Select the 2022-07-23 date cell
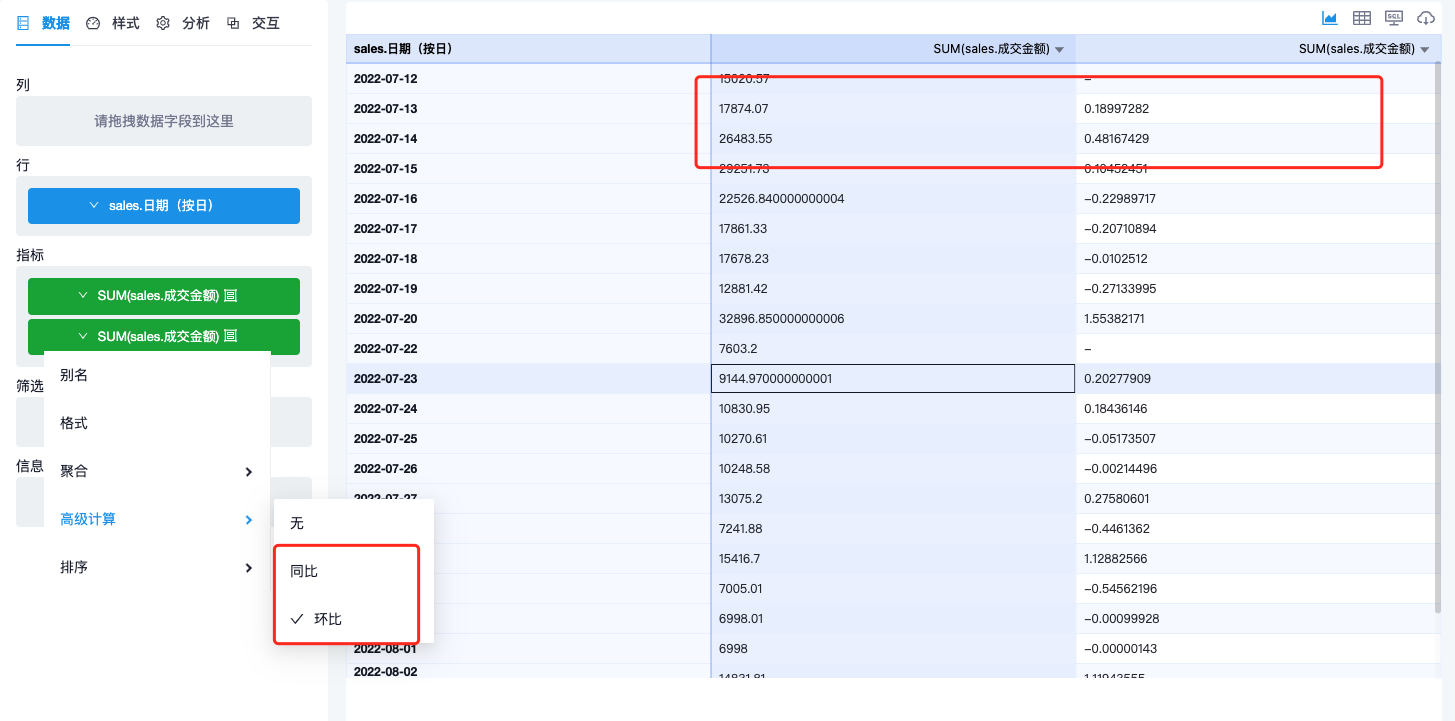Screen dimensions: 1455x721 tap(528, 379)
